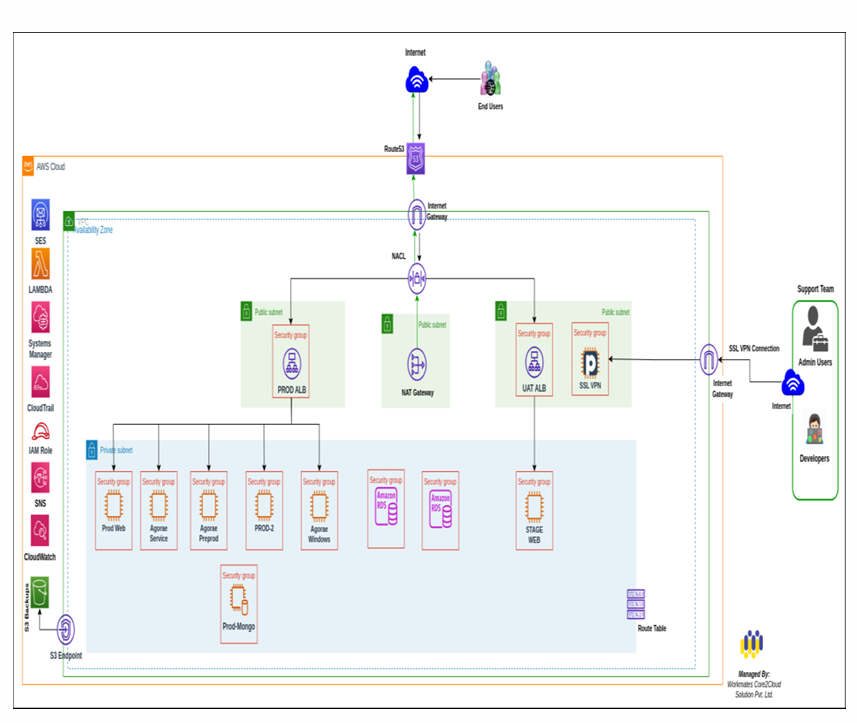Viewport: 857px width, 723px height.
Task: Click the Prod-Mongo instance icon
Action: tap(238, 600)
